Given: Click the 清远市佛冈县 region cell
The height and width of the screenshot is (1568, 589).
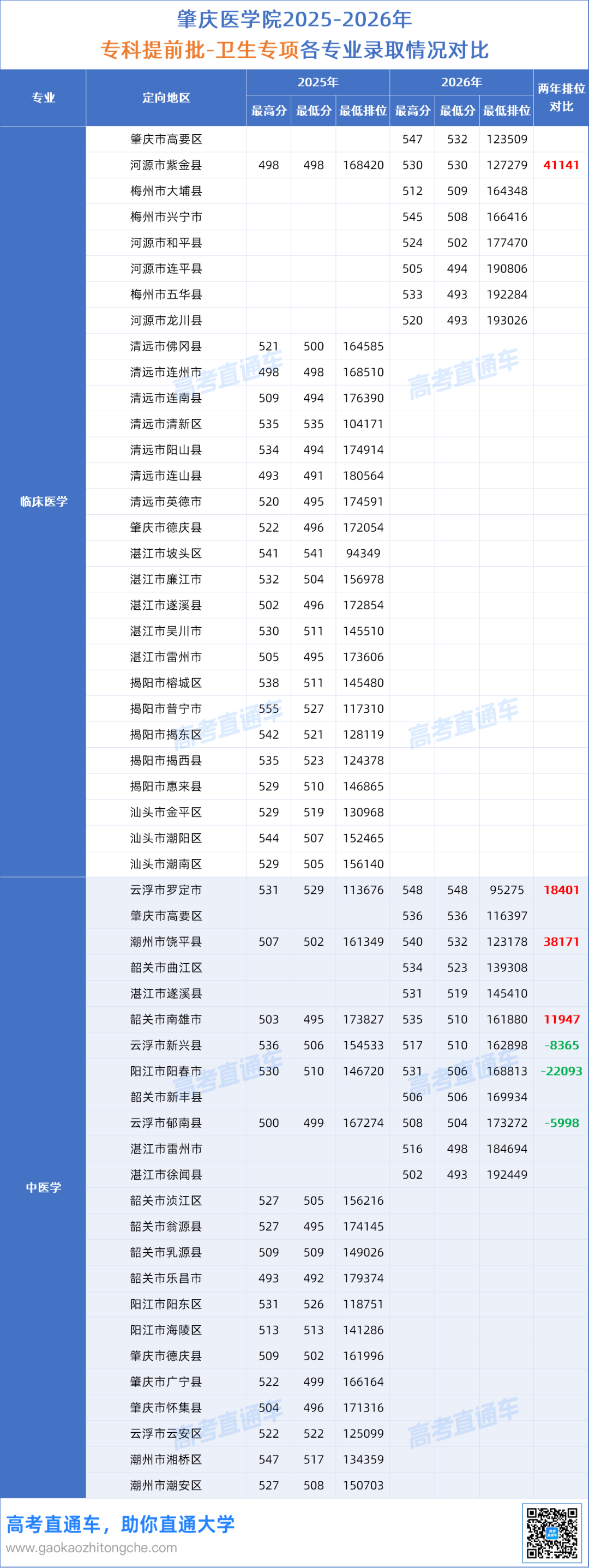Looking at the screenshot, I should coord(166,346).
